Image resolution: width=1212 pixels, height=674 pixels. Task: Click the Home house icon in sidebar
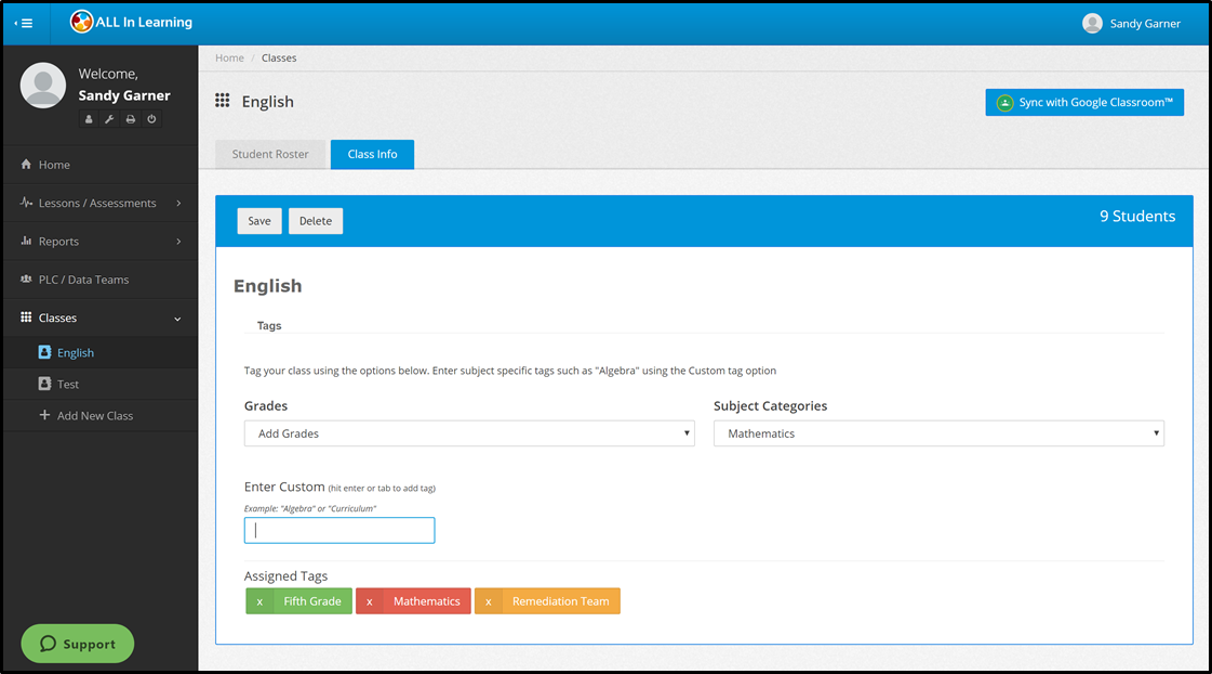(x=27, y=165)
